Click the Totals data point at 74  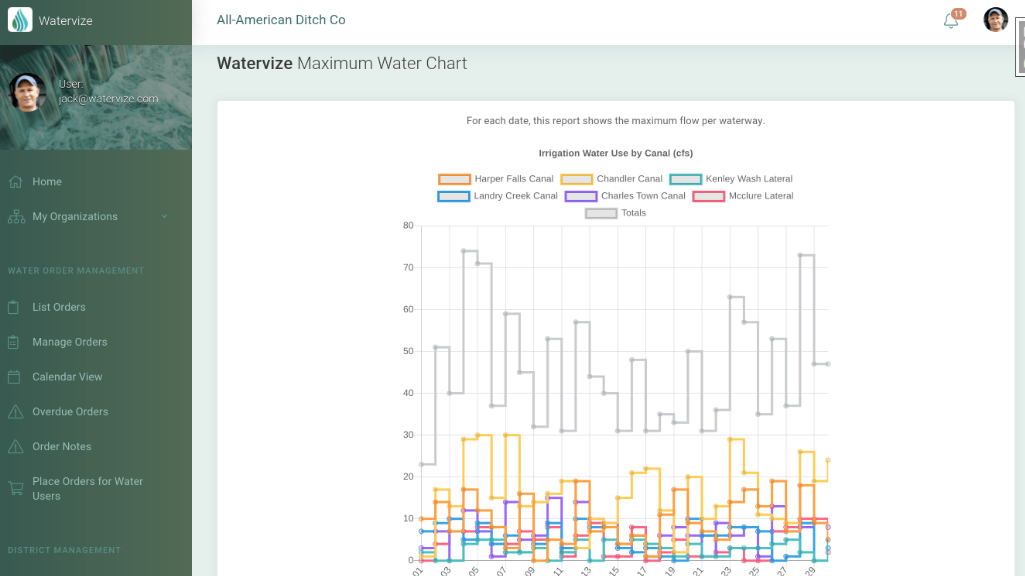463,251
